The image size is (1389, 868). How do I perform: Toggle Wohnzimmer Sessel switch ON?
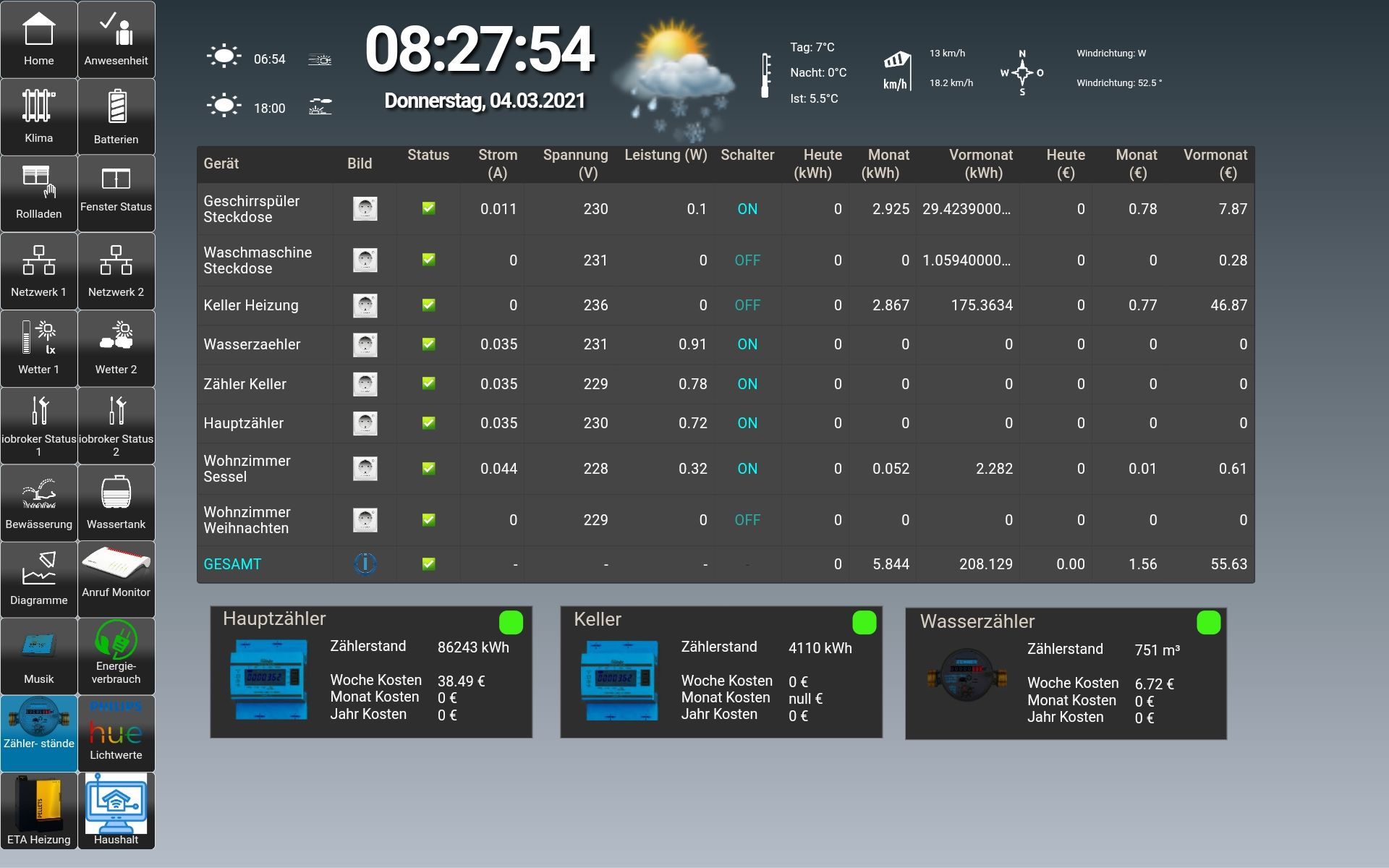click(x=747, y=469)
